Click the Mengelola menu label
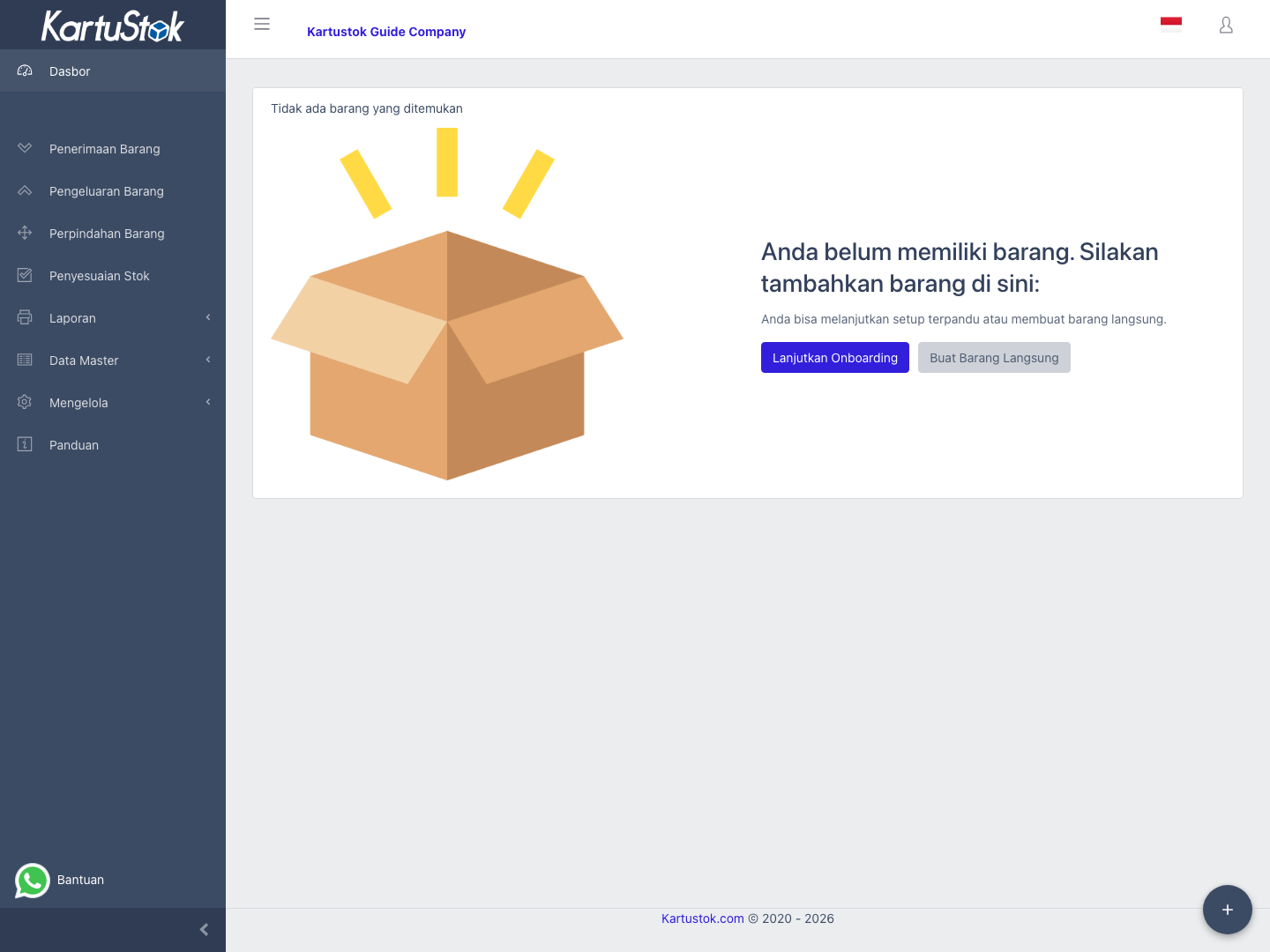This screenshot has width=1270, height=952. (x=78, y=403)
